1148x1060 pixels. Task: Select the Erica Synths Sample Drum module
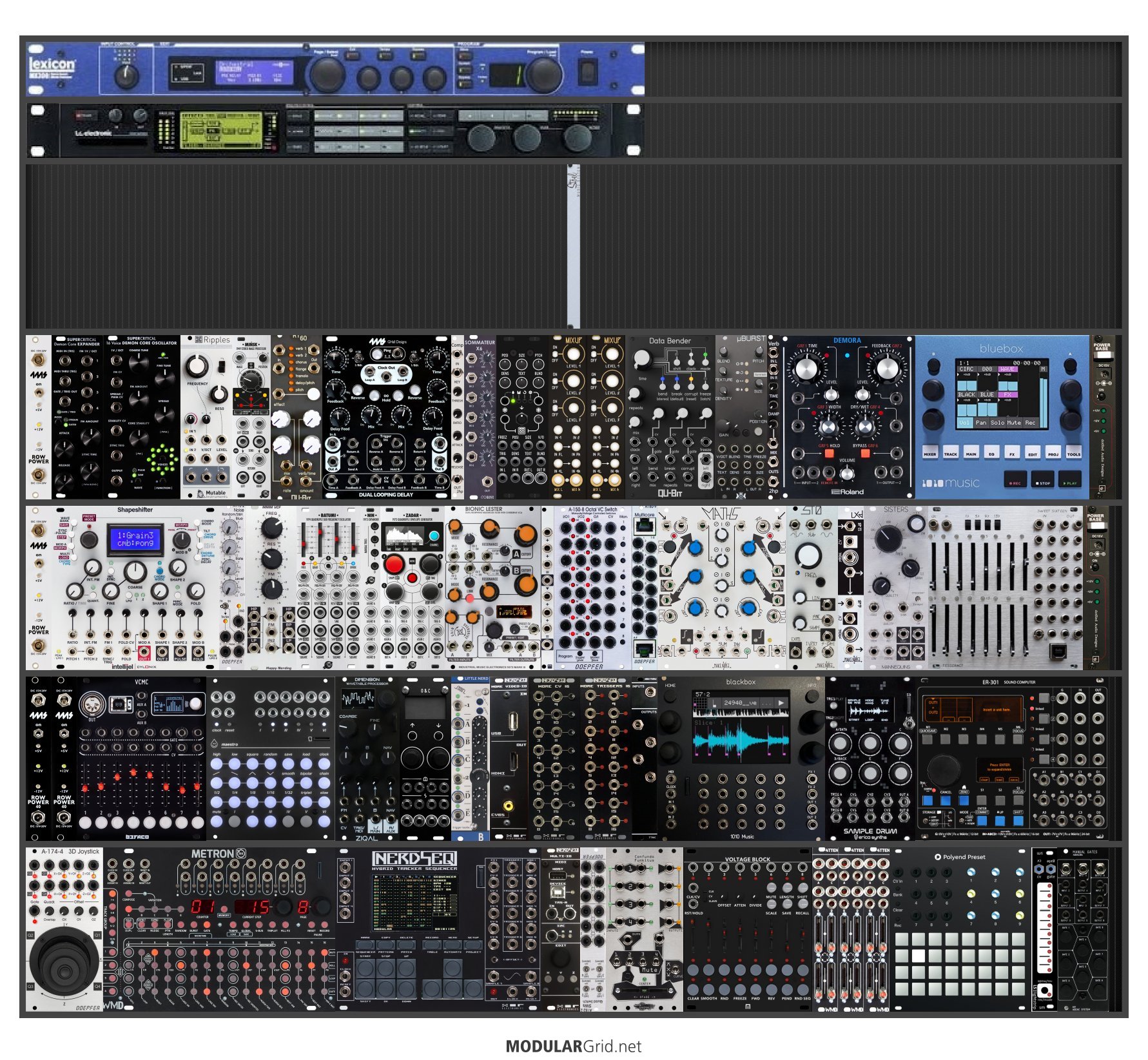click(870, 758)
